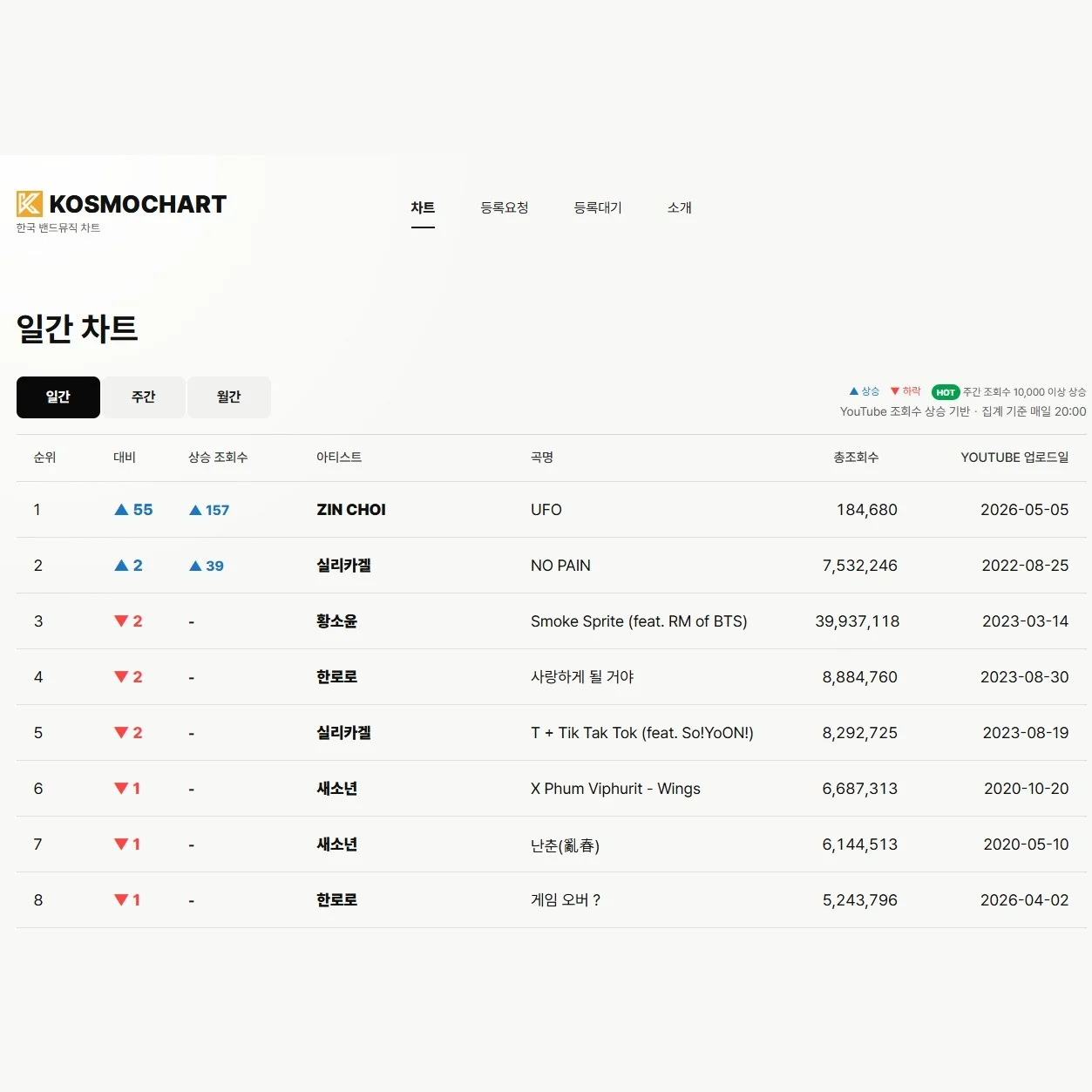
Task: Click song title 게임 오버 ?
Action: pos(566,900)
